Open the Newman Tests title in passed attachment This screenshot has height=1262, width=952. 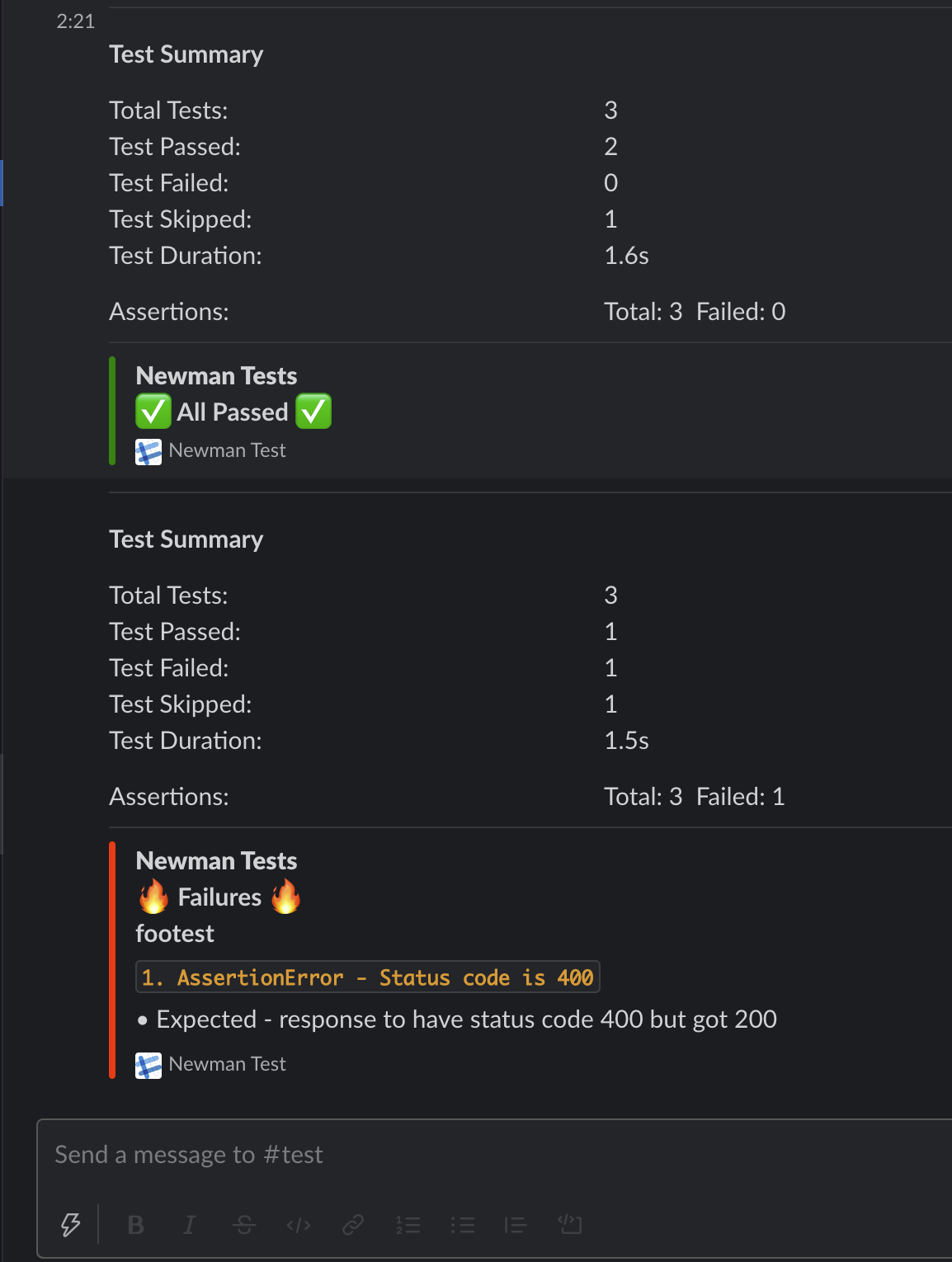click(x=216, y=376)
